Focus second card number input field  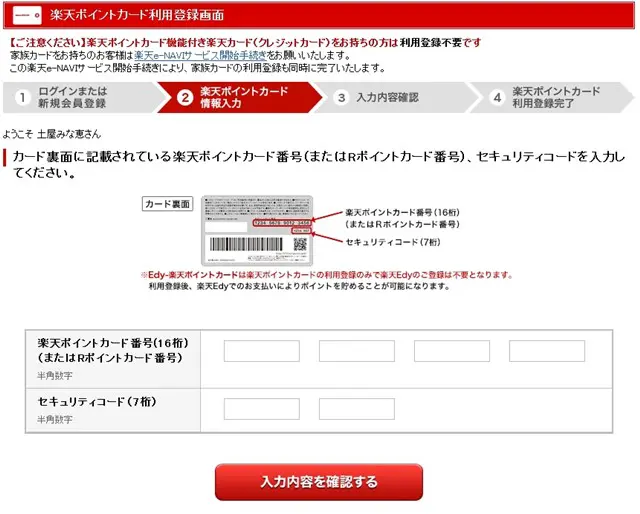tap(357, 351)
